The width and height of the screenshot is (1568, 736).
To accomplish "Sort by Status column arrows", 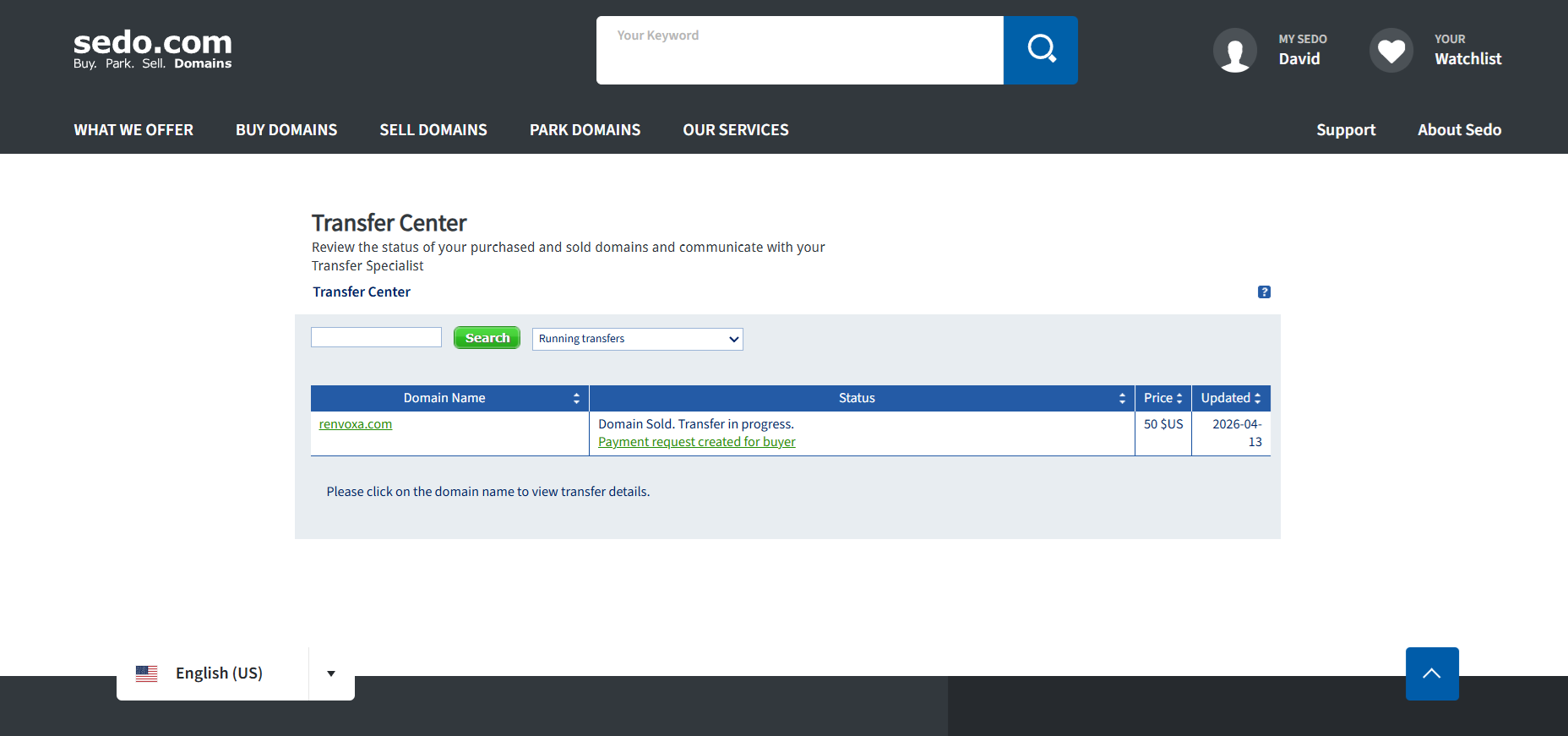I will coord(1122,398).
